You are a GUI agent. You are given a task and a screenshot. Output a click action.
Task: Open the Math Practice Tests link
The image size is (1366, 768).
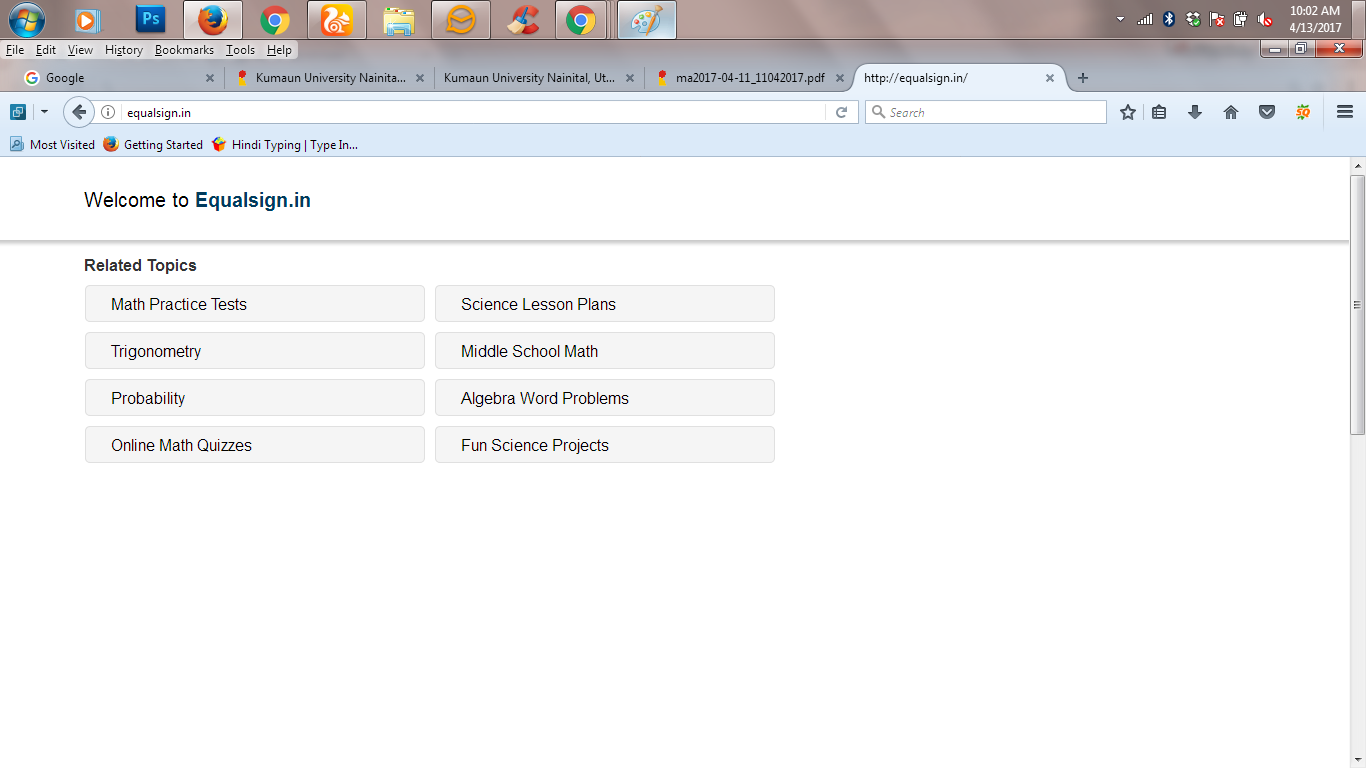click(x=179, y=304)
